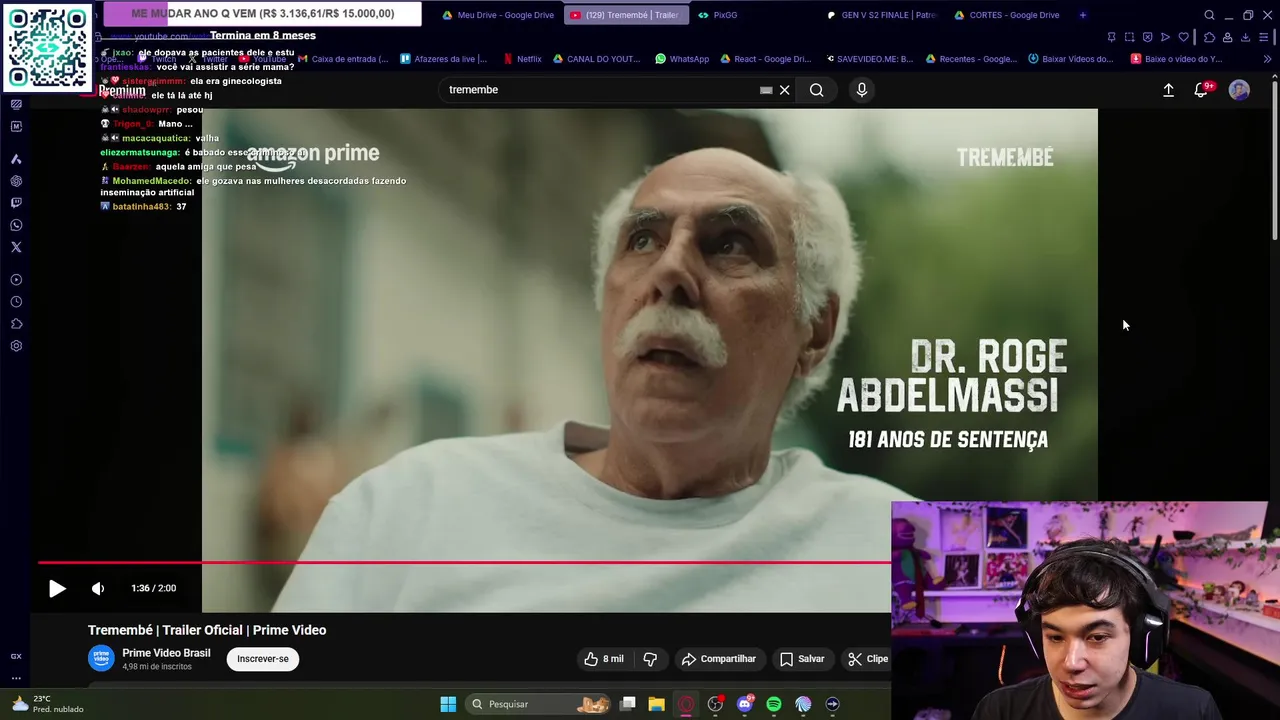The image size is (1280, 720).
Task: Click the YouTube search box containing tremembe
Action: coord(600,90)
